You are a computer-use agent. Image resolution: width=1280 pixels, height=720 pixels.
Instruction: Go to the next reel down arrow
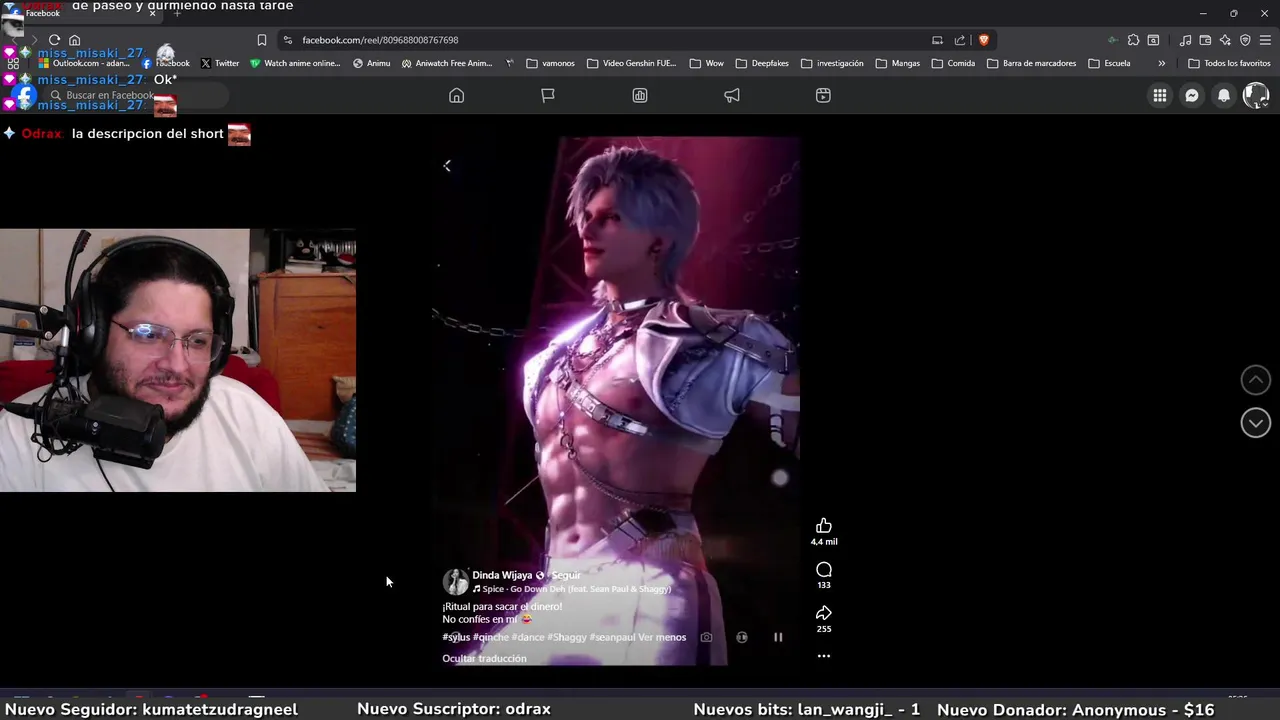pyautogui.click(x=1256, y=423)
